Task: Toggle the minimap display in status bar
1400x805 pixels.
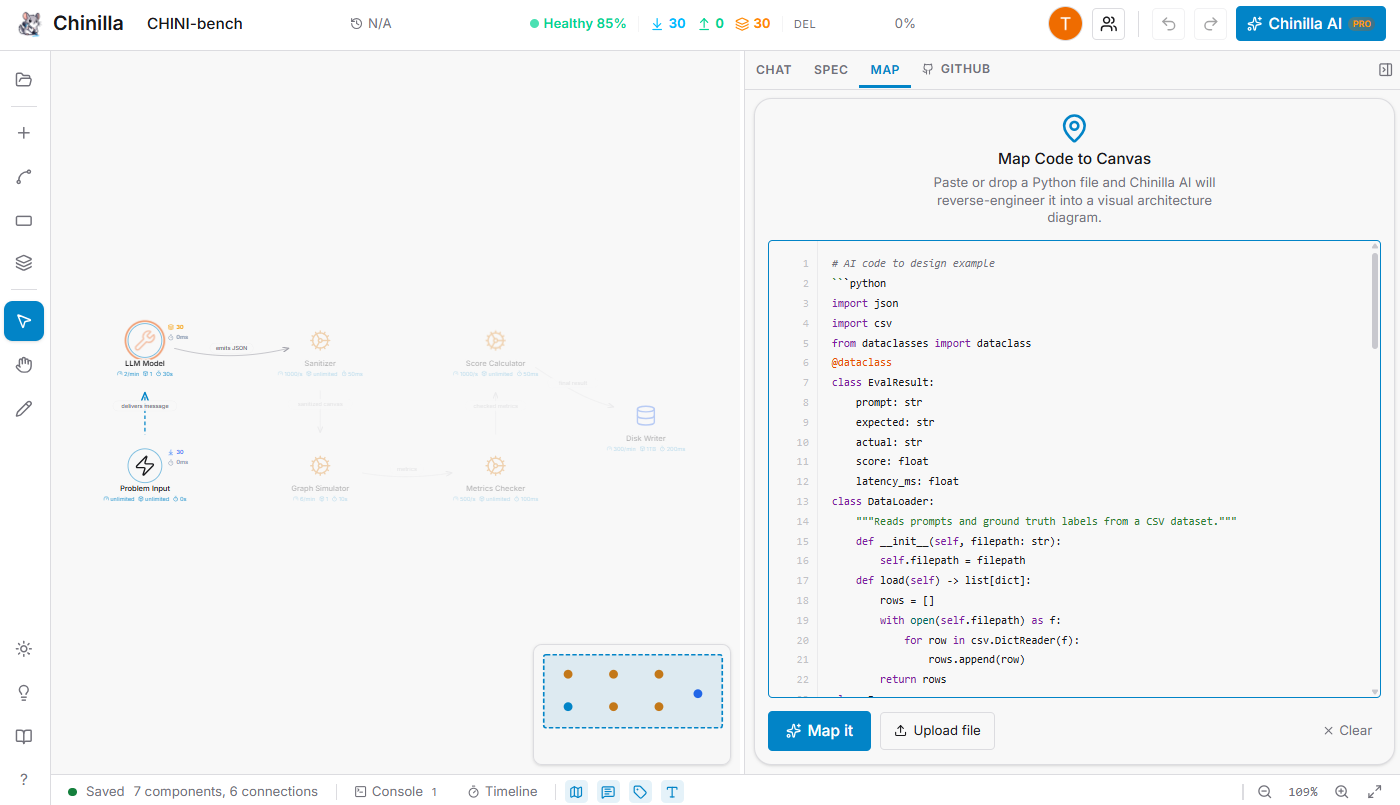Action: [x=576, y=792]
